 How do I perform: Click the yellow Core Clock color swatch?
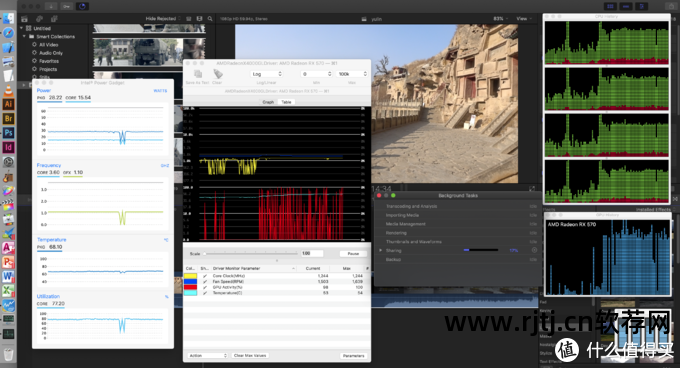click(x=190, y=276)
